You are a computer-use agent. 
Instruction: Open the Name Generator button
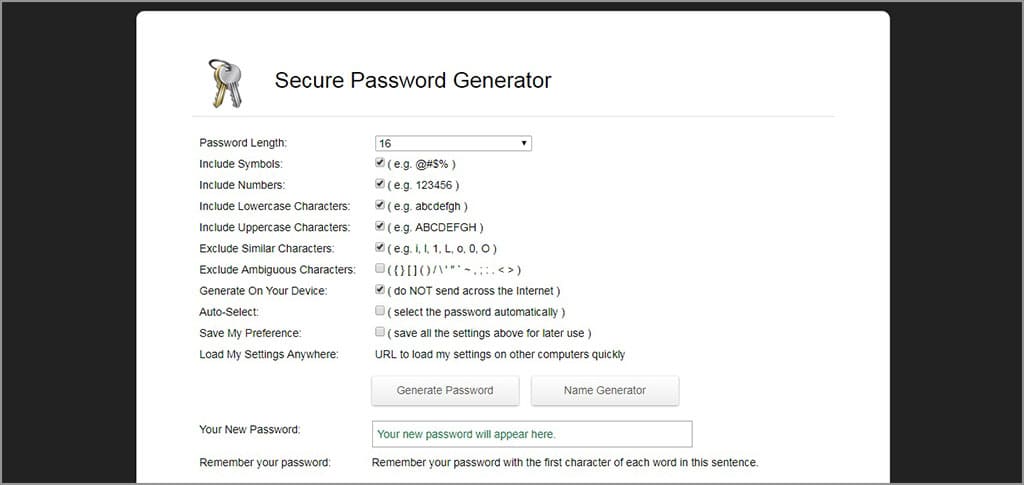605,391
